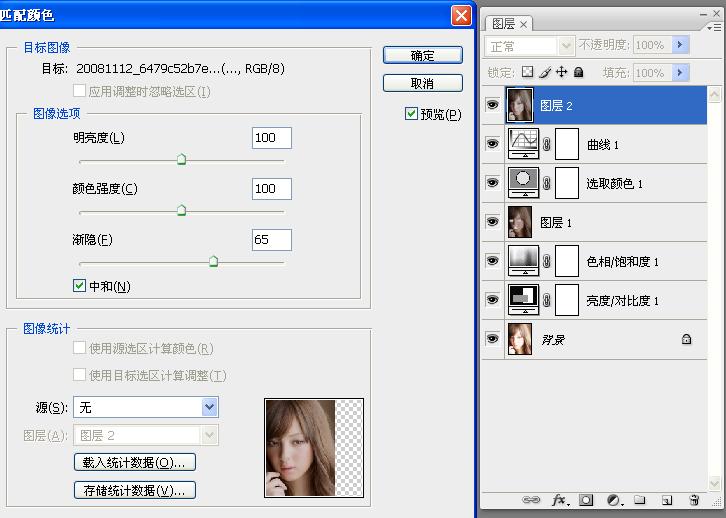This screenshot has height=518, width=726.
Task: Select the layer named 色相/饱和度 1
Action: click(x=594, y=261)
